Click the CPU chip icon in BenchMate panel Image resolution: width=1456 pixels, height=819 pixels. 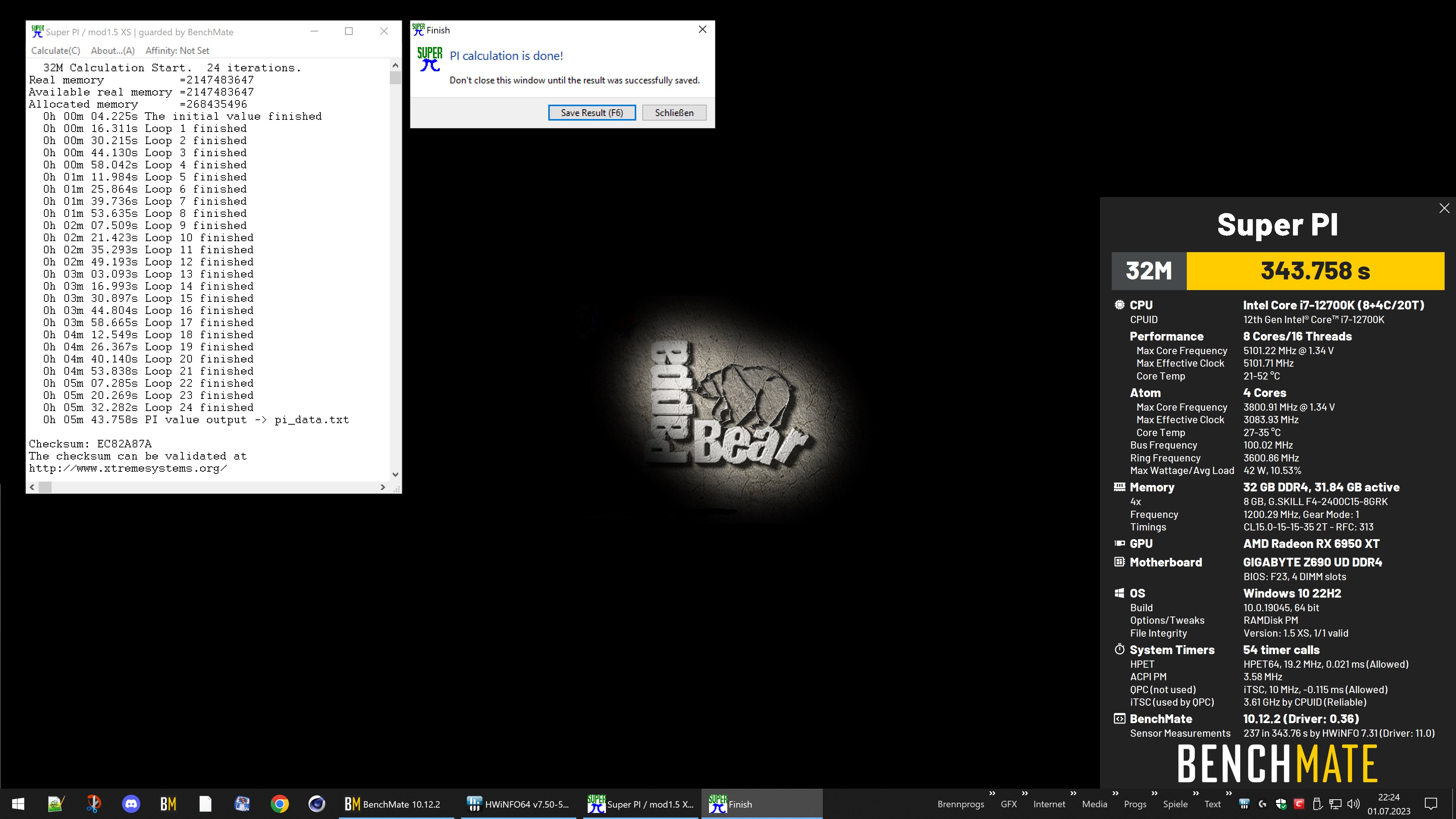click(x=1119, y=304)
